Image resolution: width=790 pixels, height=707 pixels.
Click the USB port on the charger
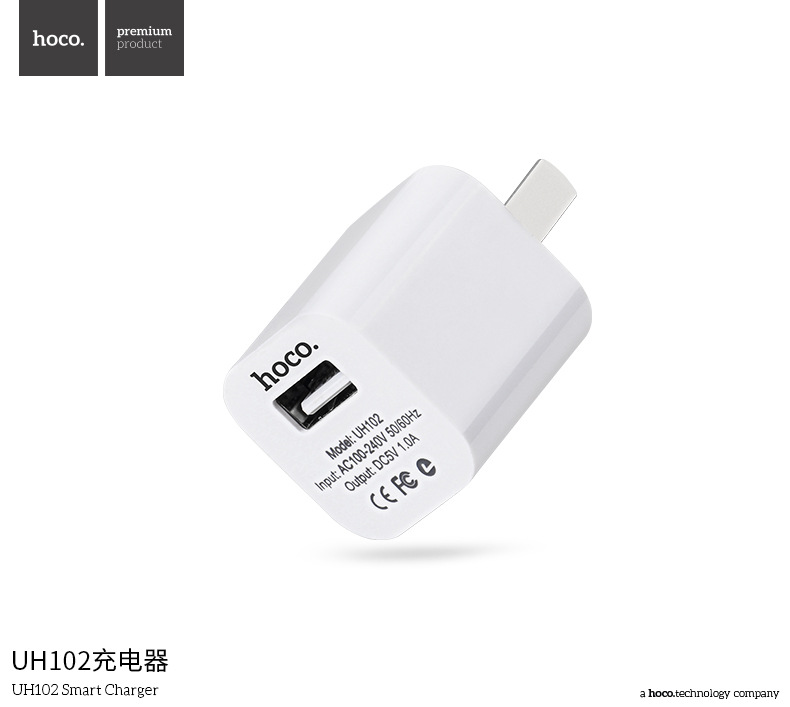tap(316, 395)
